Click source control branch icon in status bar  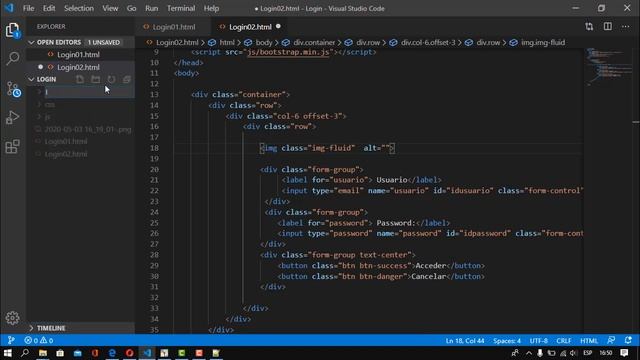pos(11,340)
